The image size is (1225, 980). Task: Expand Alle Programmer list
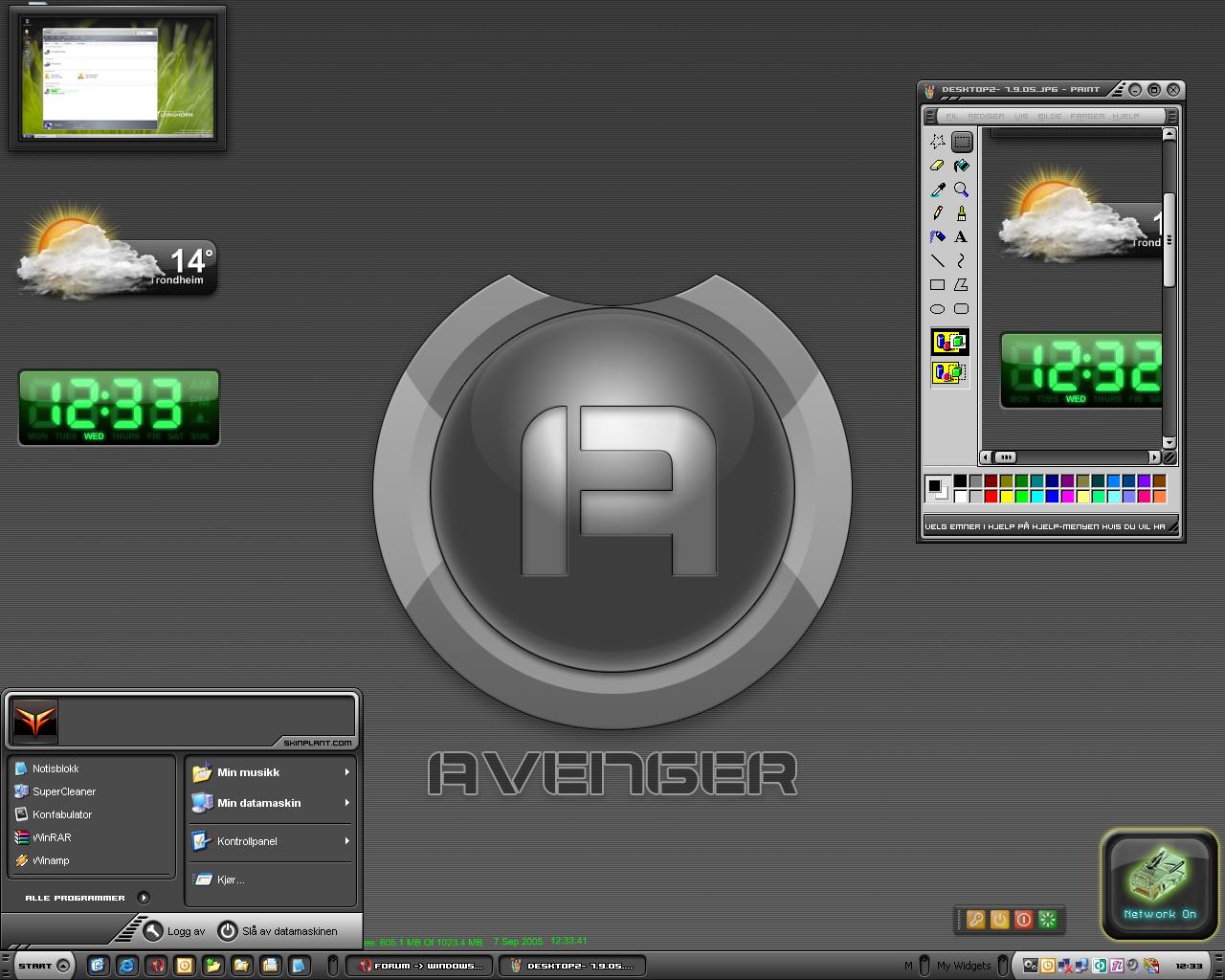tap(88, 898)
